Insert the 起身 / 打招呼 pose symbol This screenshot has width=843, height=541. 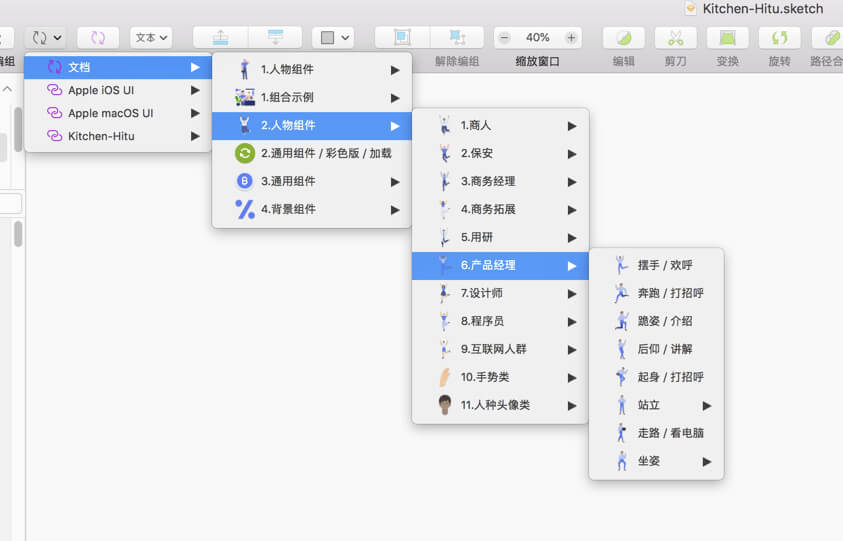pos(656,377)
